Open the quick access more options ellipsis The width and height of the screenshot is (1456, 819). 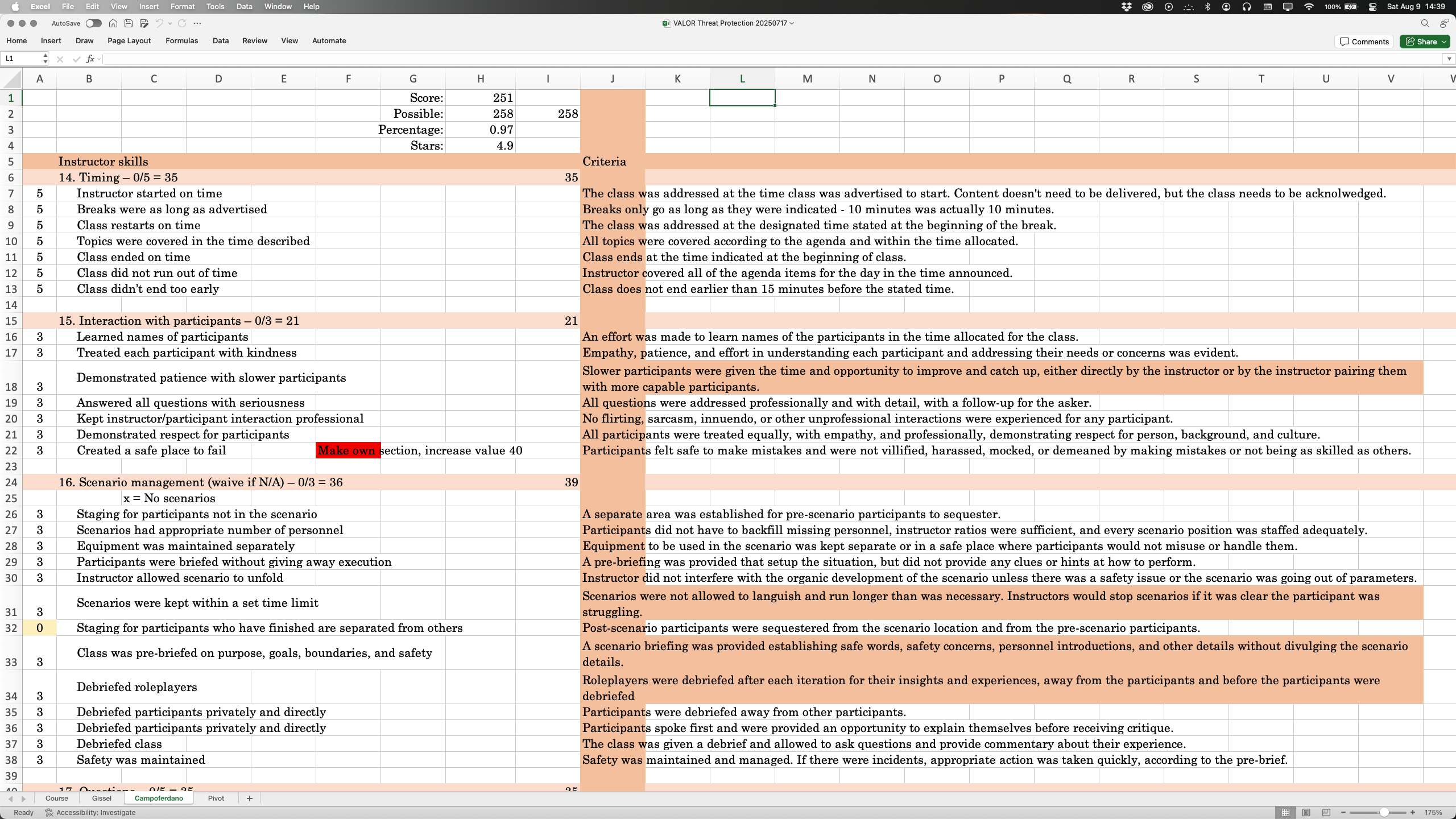pos(197,23)
